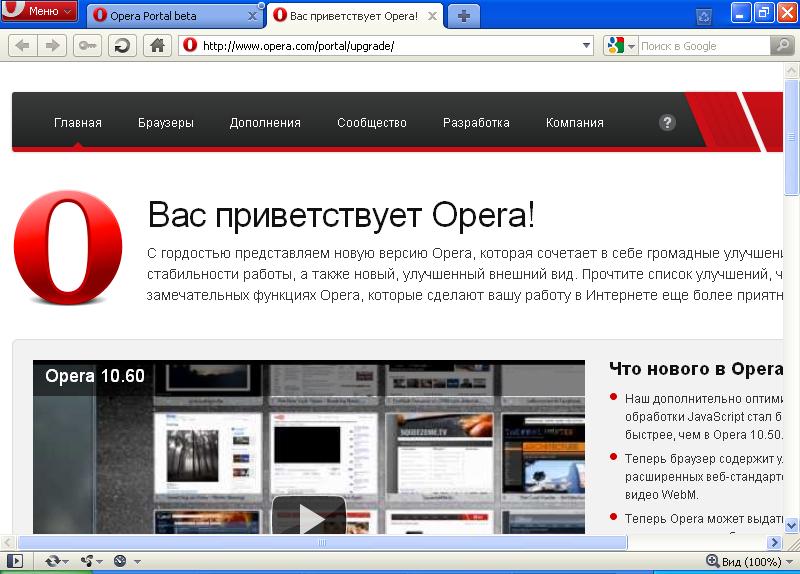The image size is (800, 574).
Task: Click the Что нового в Opera heading
Action: [696, 369]
